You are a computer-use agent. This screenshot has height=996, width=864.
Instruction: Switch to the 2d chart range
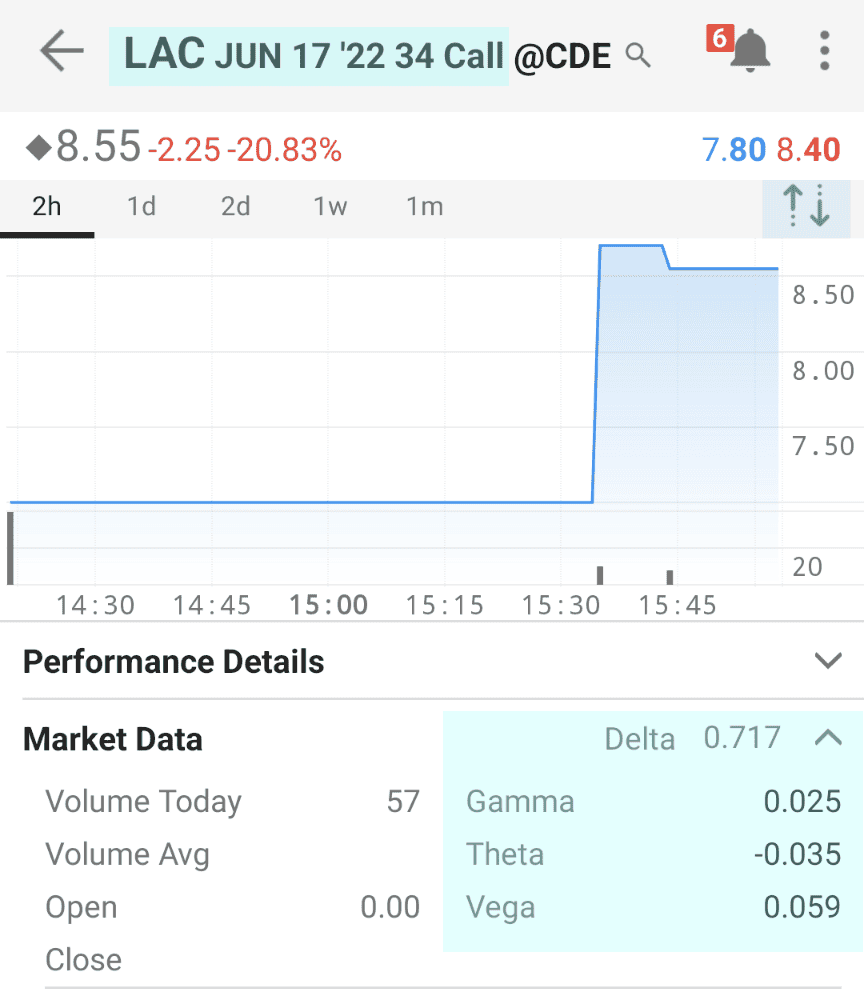(235, 207)
